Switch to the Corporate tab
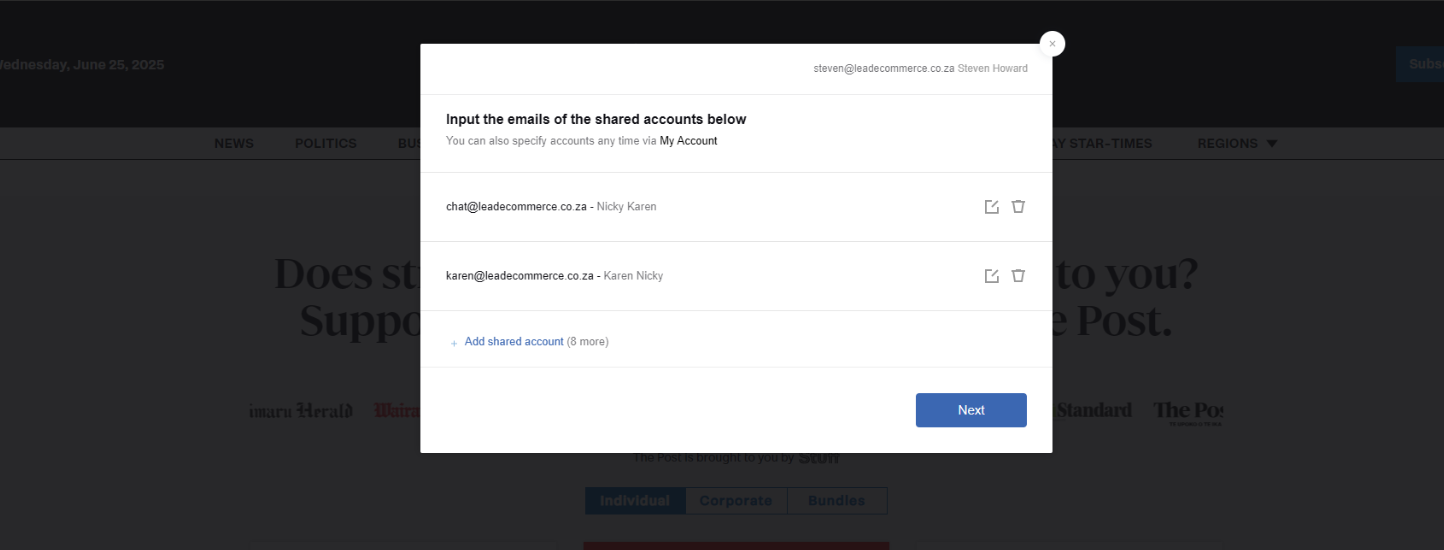 (x=736, y=501)
